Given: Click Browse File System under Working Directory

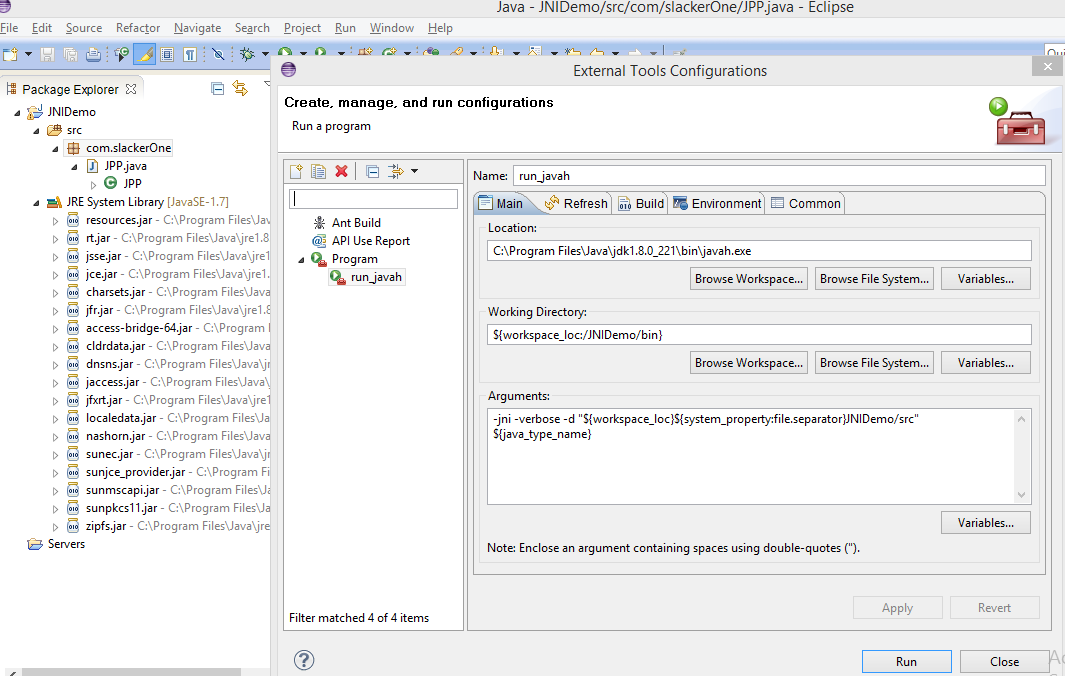Looking at the screenshot, I should (x=874, y=363).
